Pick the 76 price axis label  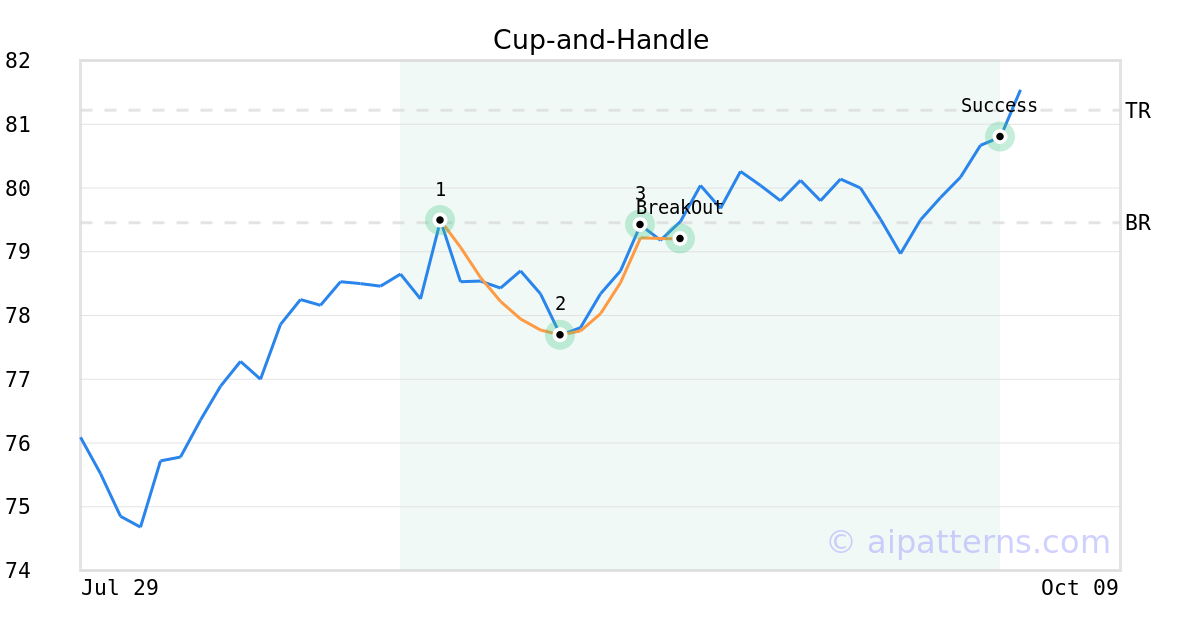[x=18, y=443]
